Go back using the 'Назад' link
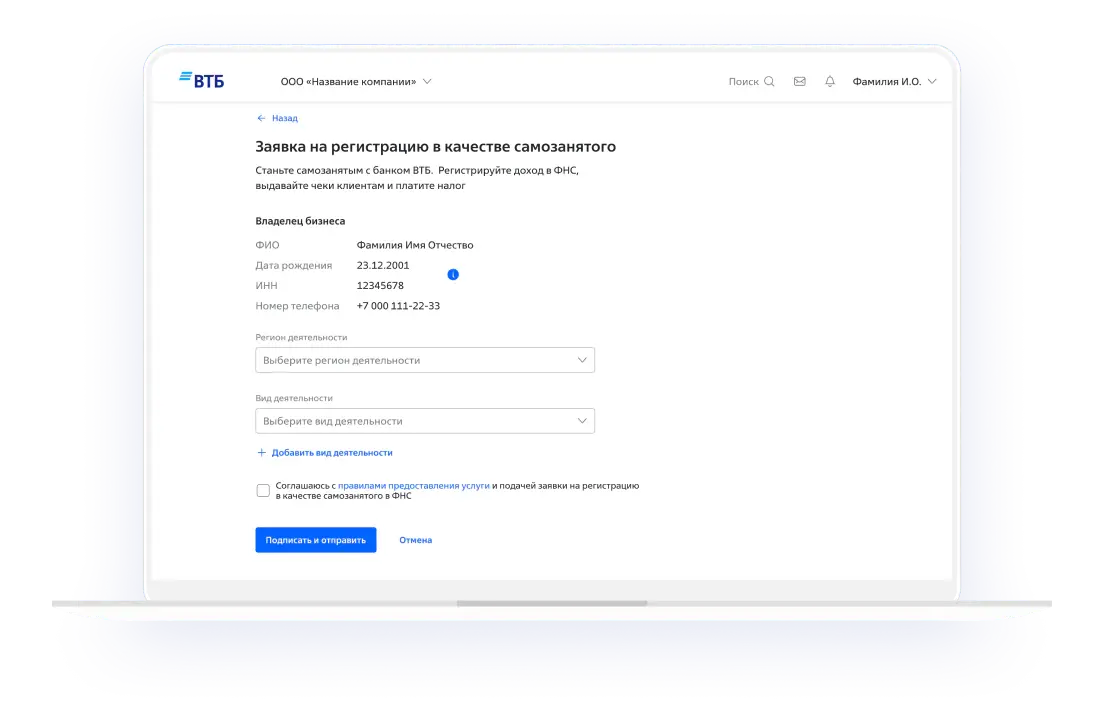This screenshot has width=1103, height=712. point(284,118)
